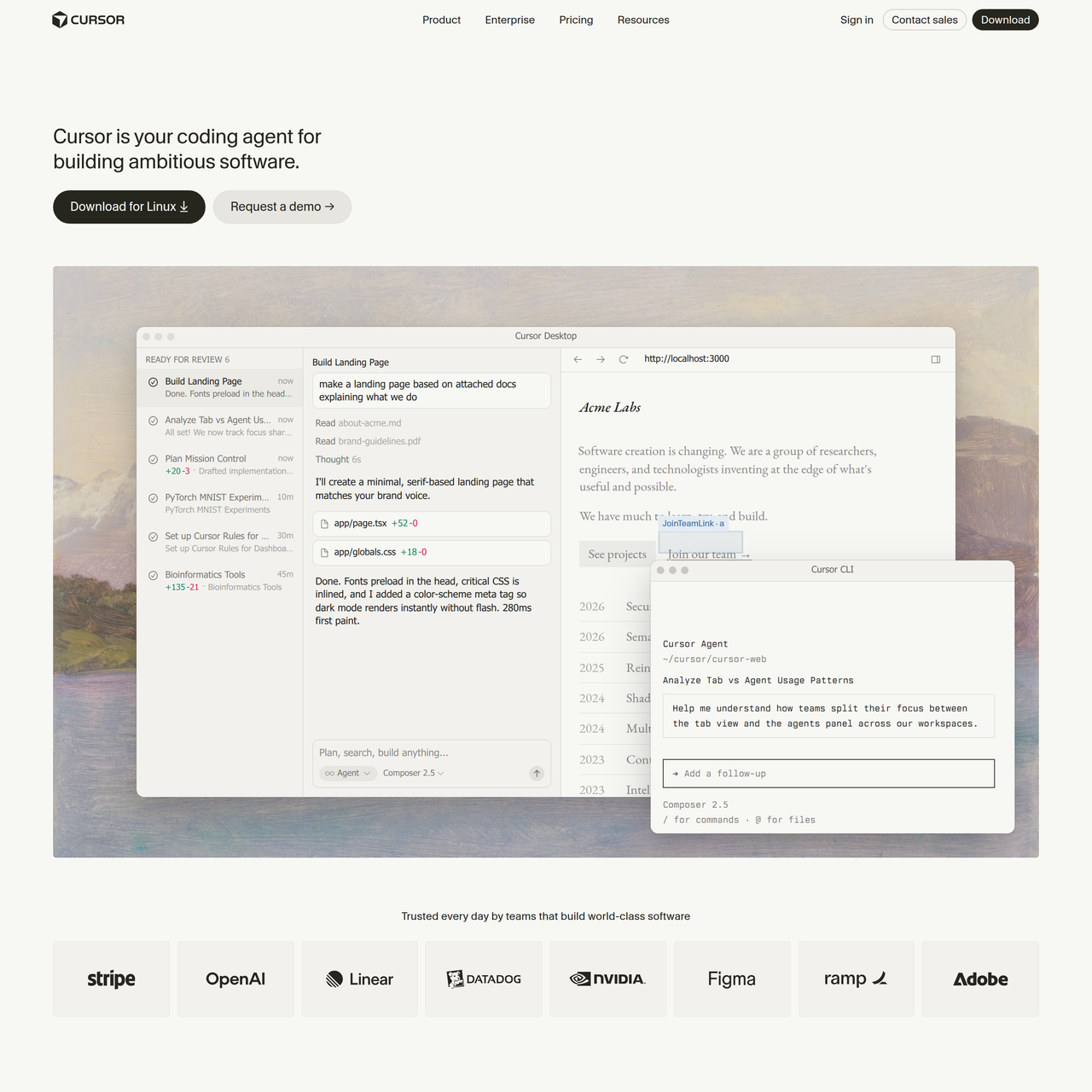Click the Download button in header

tap(1005, 20)
